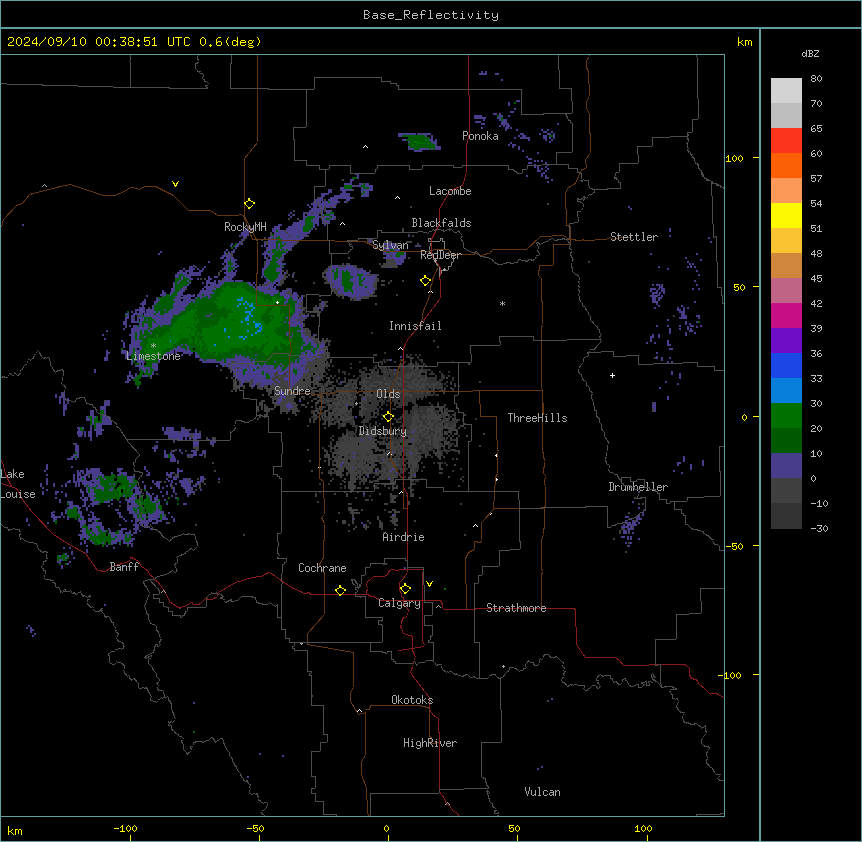Viewport: 862px width, 842px height.
Task: Click the HighRiver label
Action: [430, 743]
